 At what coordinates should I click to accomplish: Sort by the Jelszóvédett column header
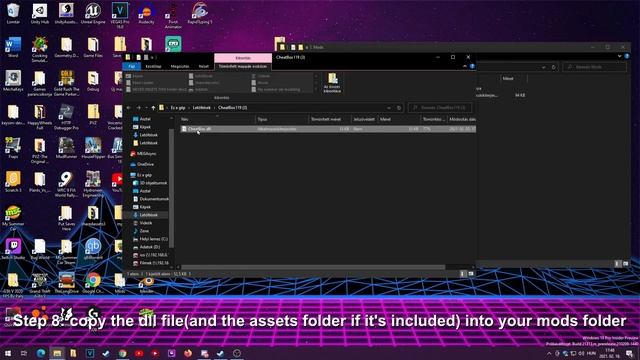pyautogui.click(x=364, y=119)
